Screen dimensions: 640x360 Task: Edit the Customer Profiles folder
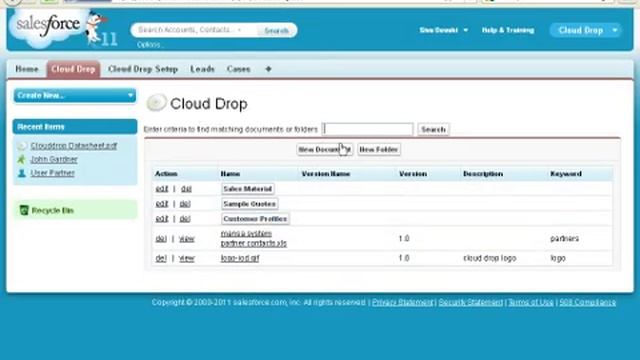coord(162,219)
